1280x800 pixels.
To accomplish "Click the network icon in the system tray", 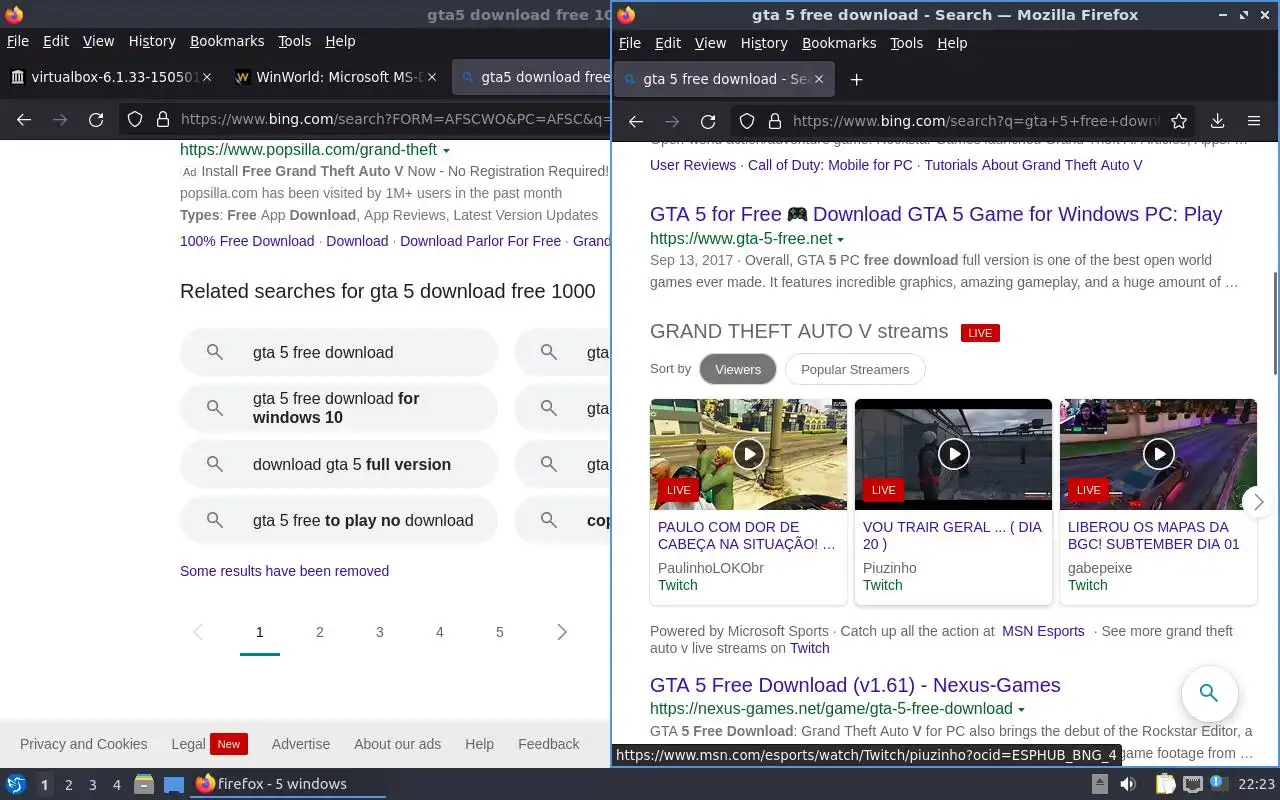I will coord(1192,784).
